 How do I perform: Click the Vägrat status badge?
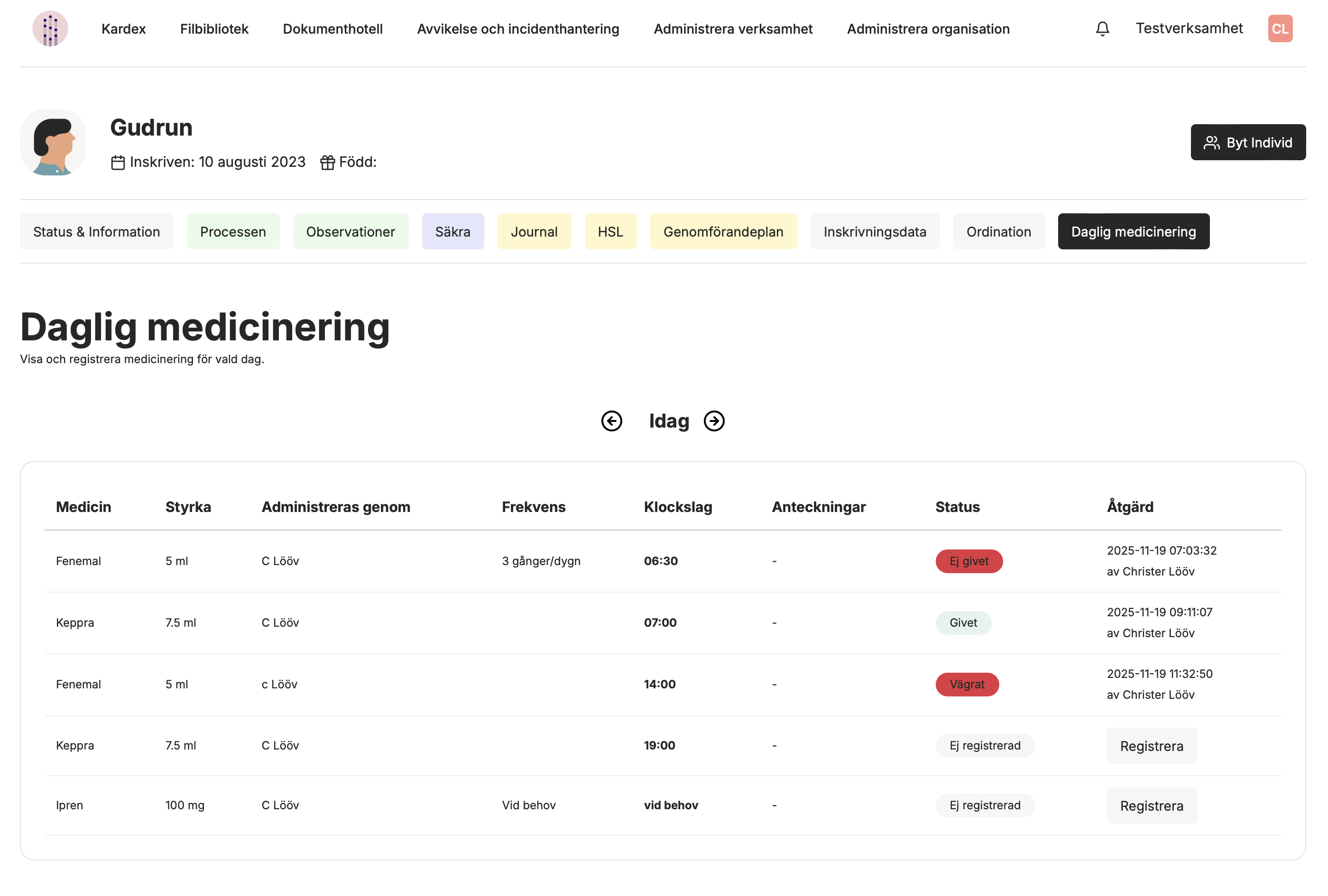966,684
